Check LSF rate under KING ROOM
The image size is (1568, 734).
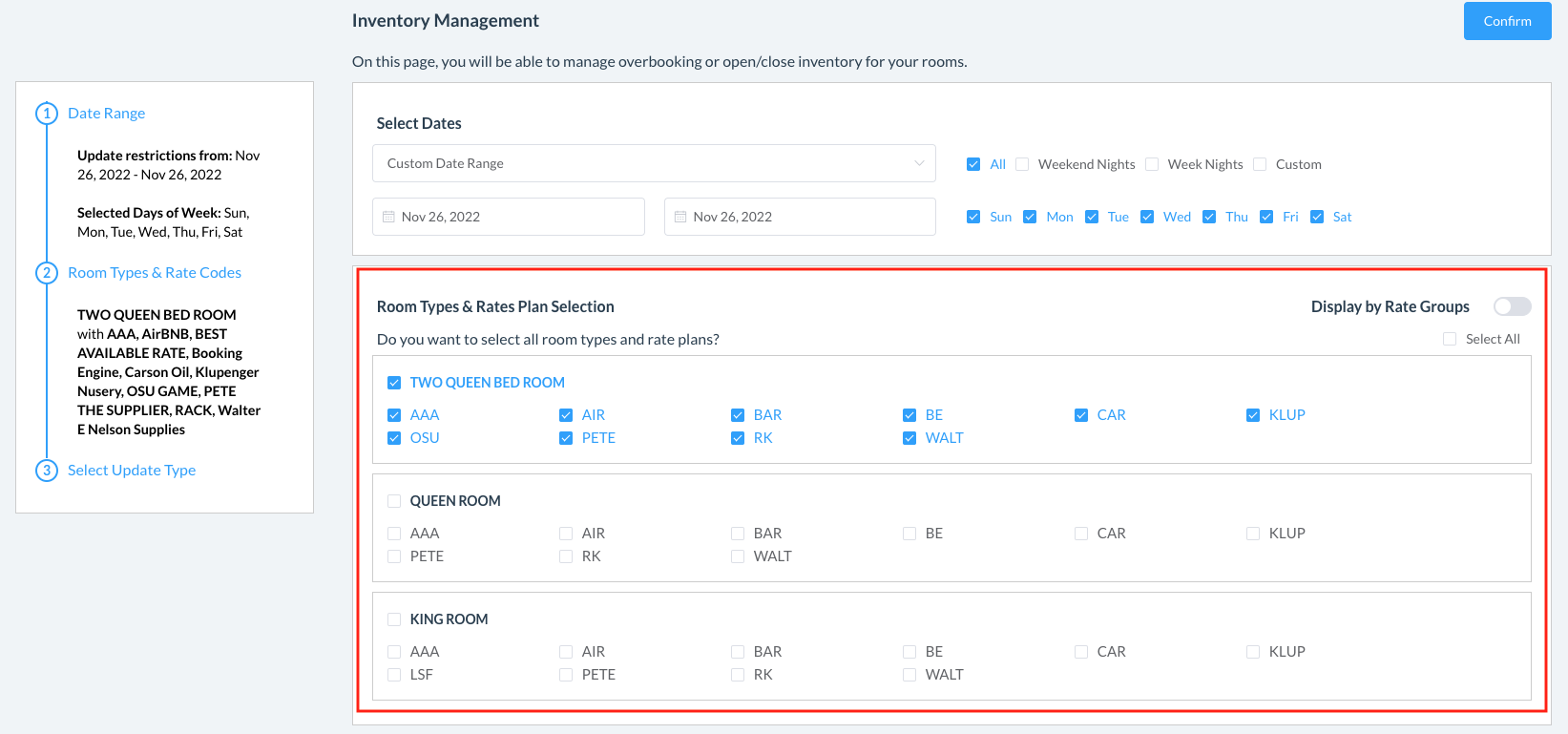pyautogui.click(x=394, y=675)
